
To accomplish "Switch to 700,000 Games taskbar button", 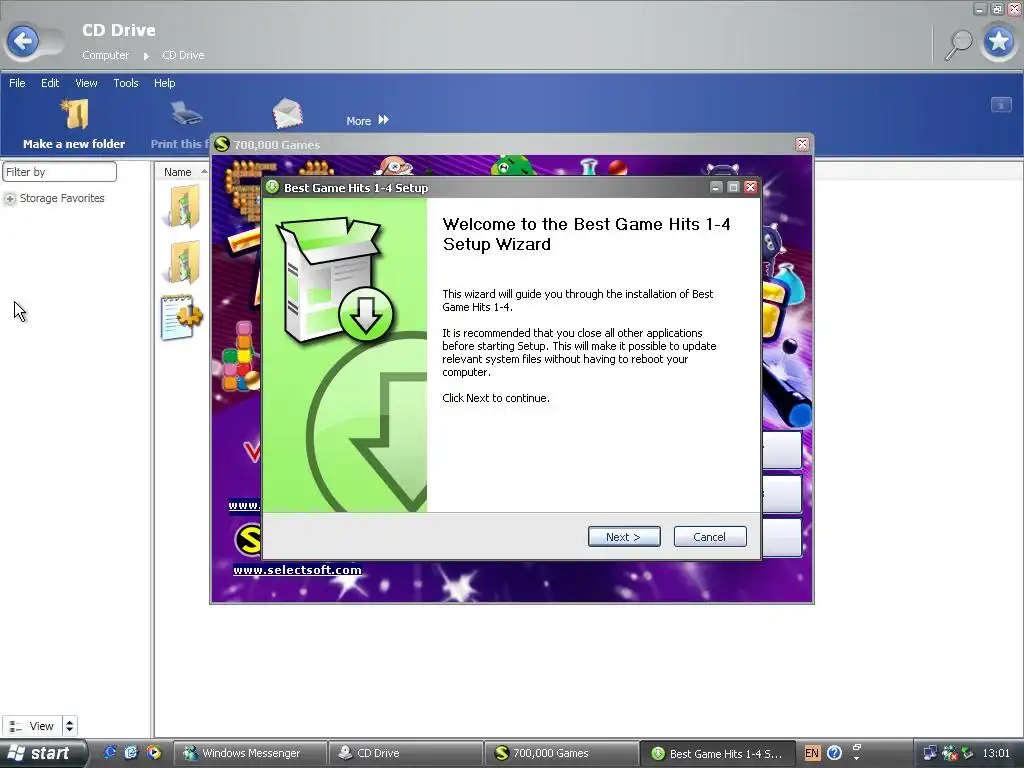I will tap(560, 753).
